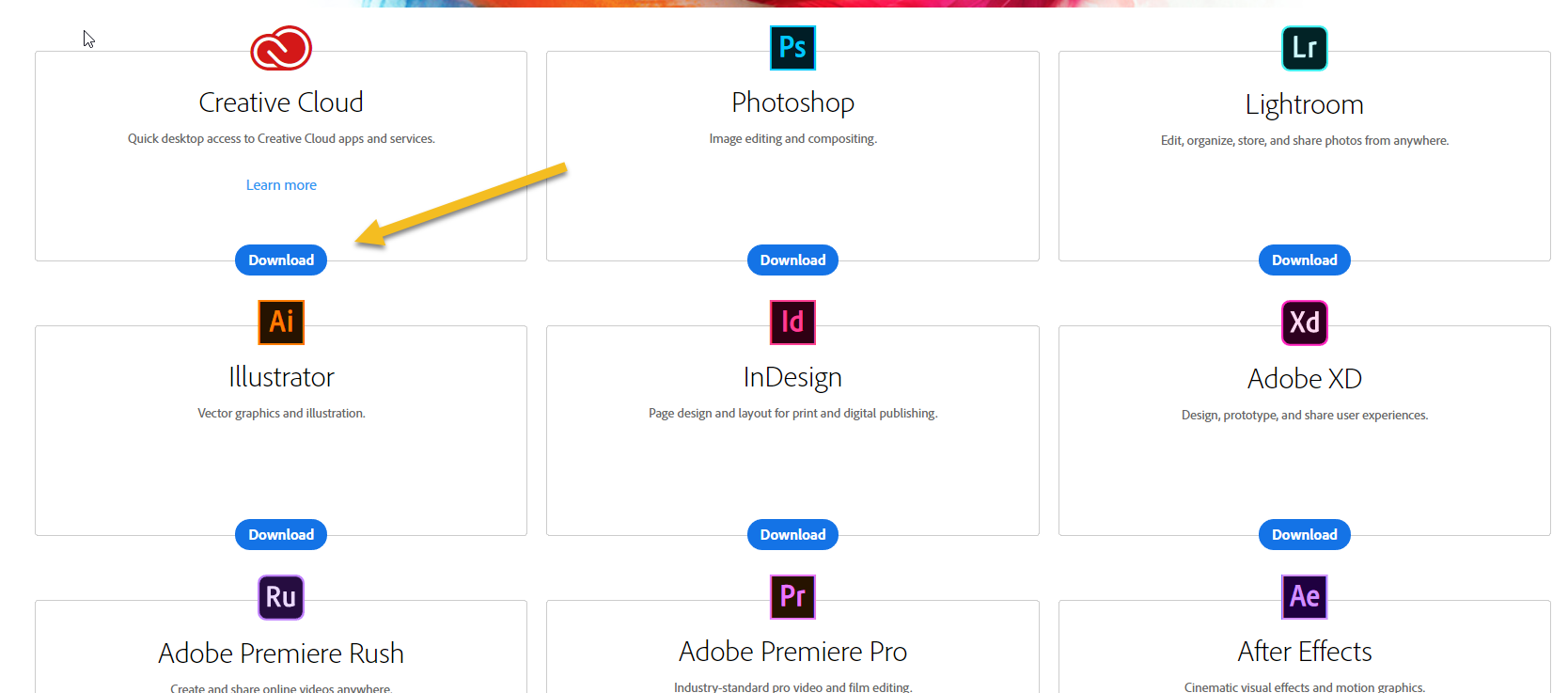Image resolution: width=1568 pixels, height=693 pixels.
Task: Click the After Effects Ae icon
Action: [1304, 597]
